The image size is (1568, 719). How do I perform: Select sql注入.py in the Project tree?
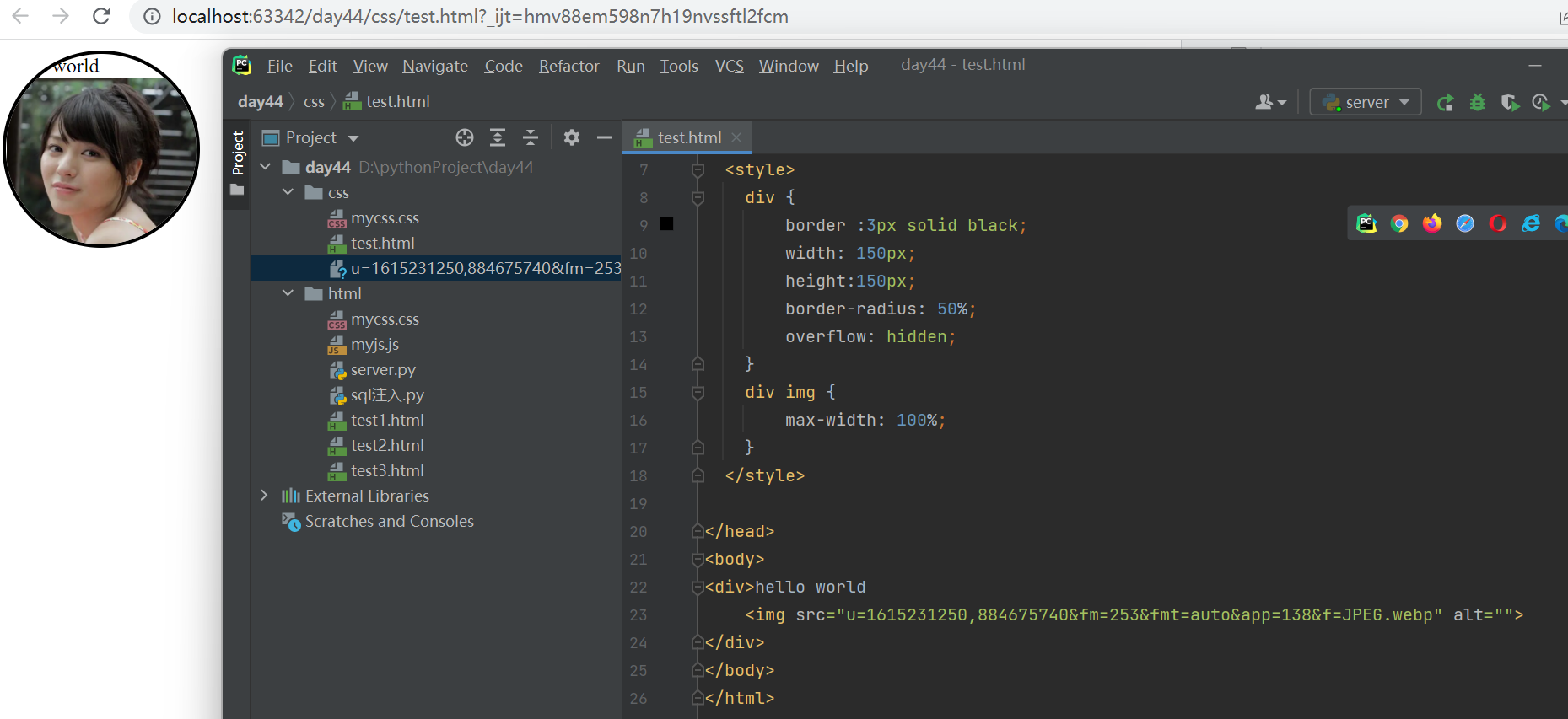(376, 395)
